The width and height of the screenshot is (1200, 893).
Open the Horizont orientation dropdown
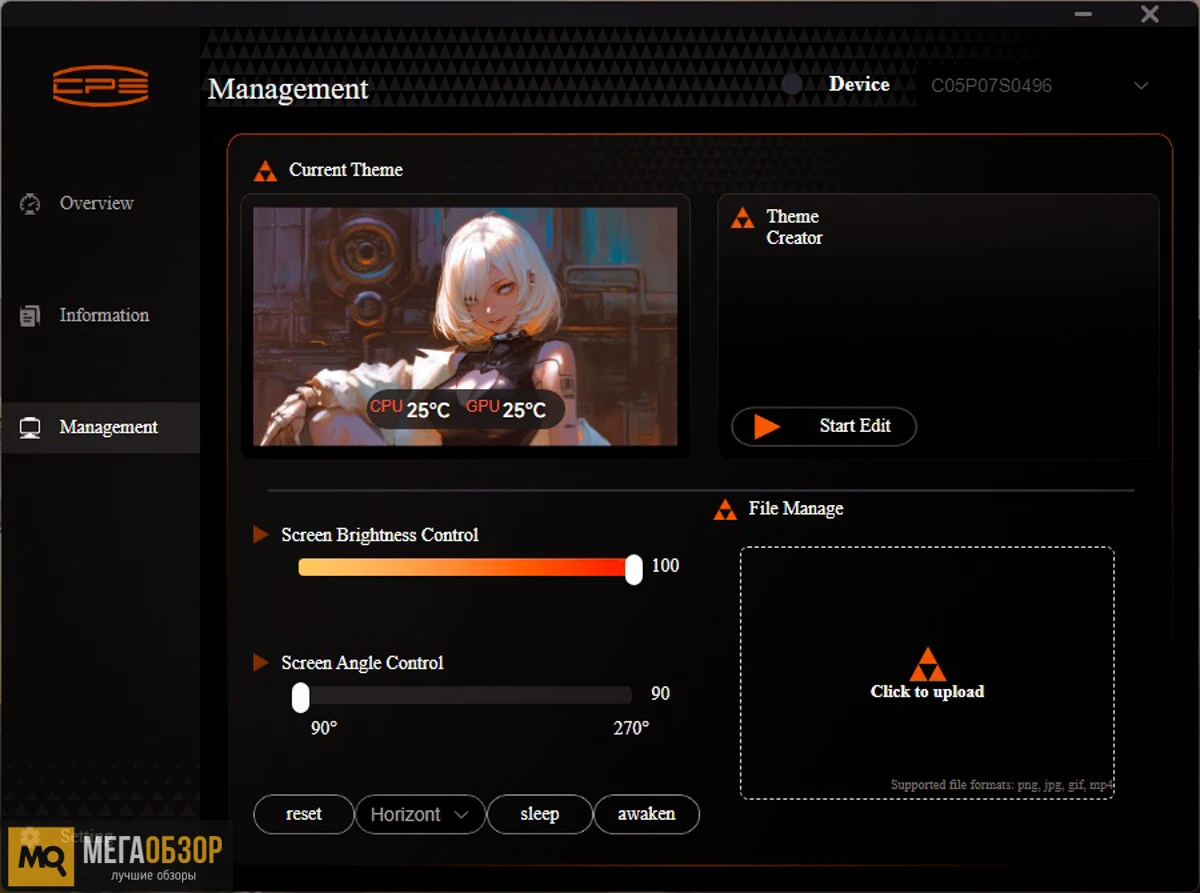[420, 815]
